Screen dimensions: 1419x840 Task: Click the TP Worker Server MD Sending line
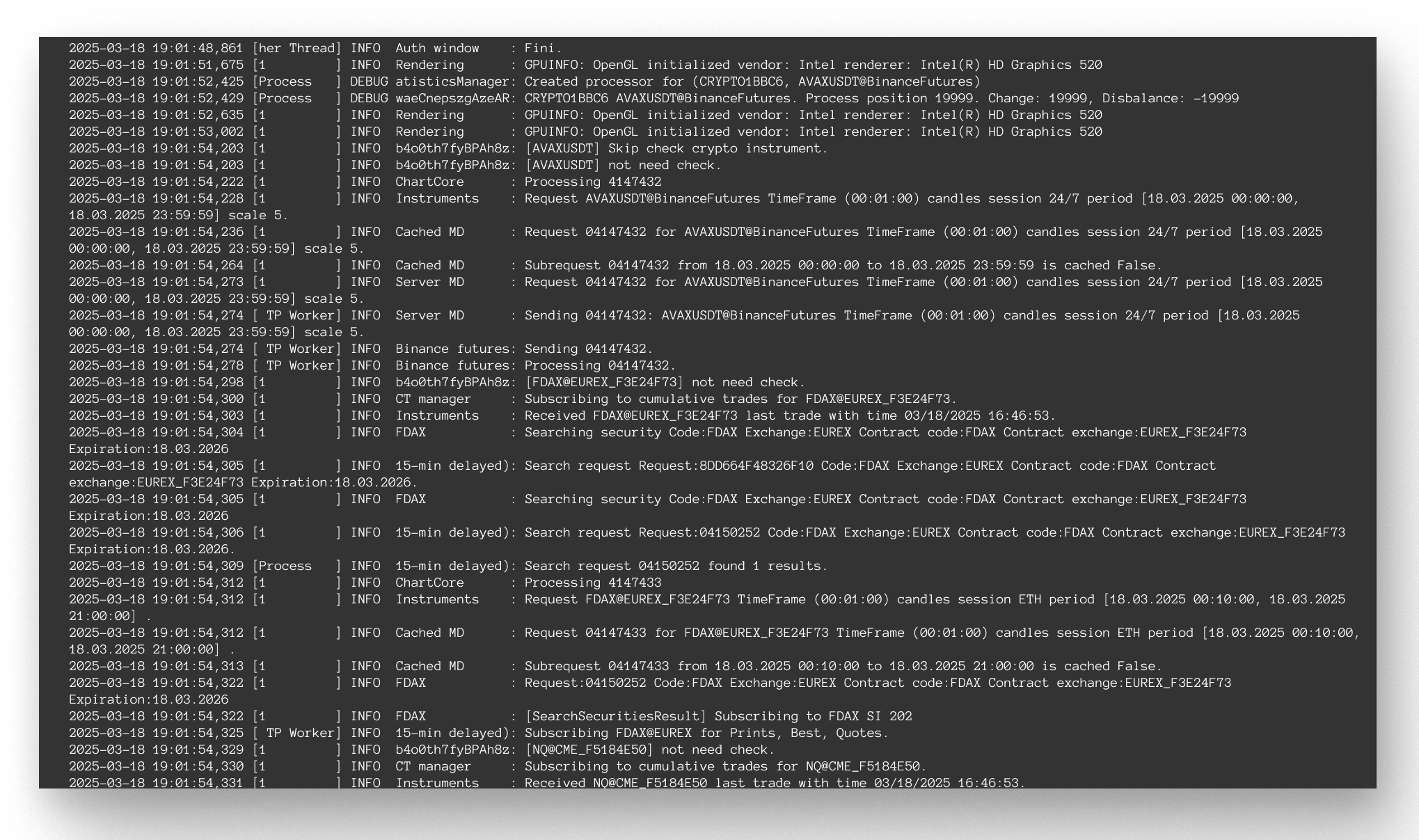pos(626,315)
